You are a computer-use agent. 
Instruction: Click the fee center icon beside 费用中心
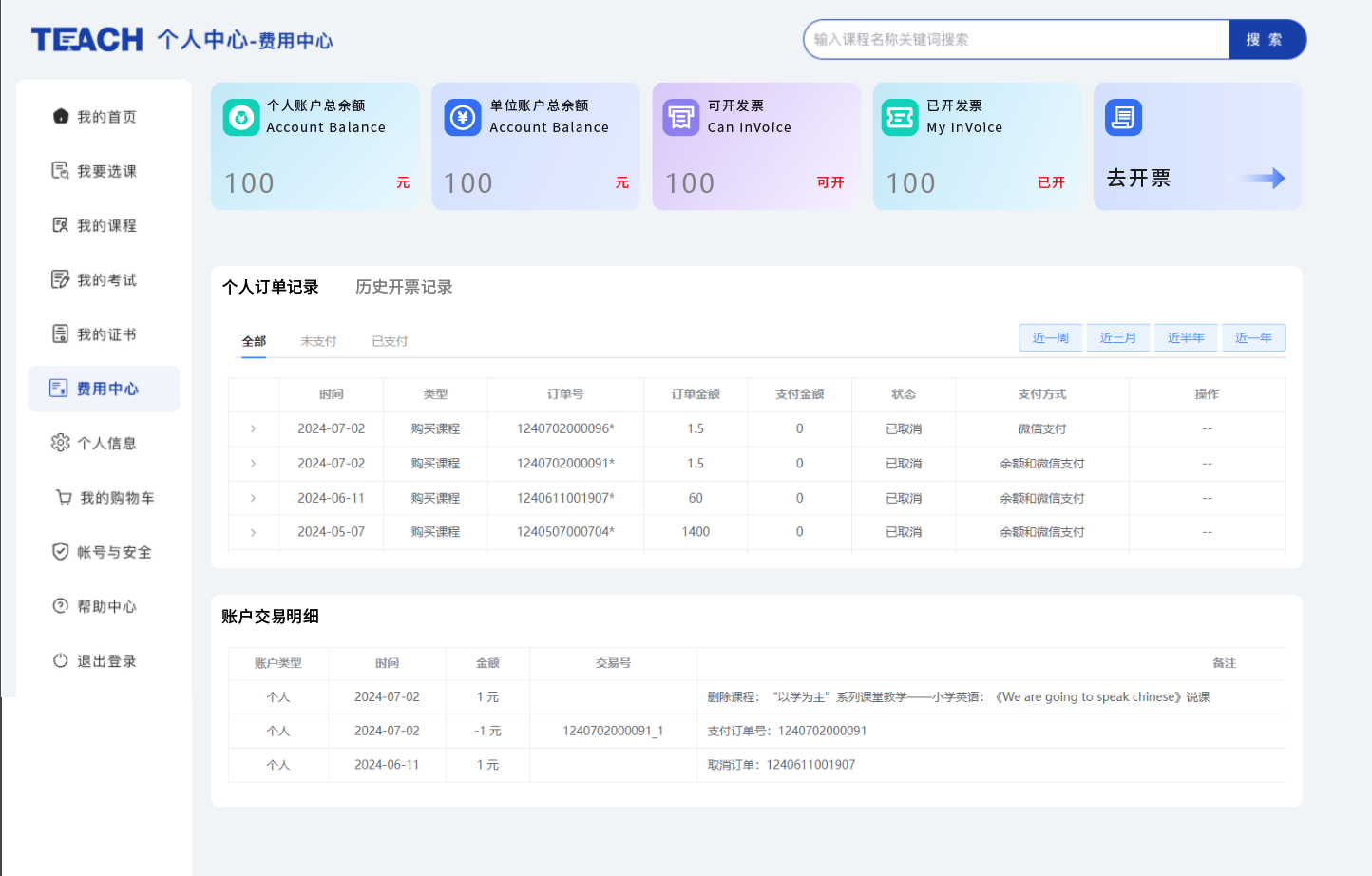pyautogui.click(x=59, y=388)
